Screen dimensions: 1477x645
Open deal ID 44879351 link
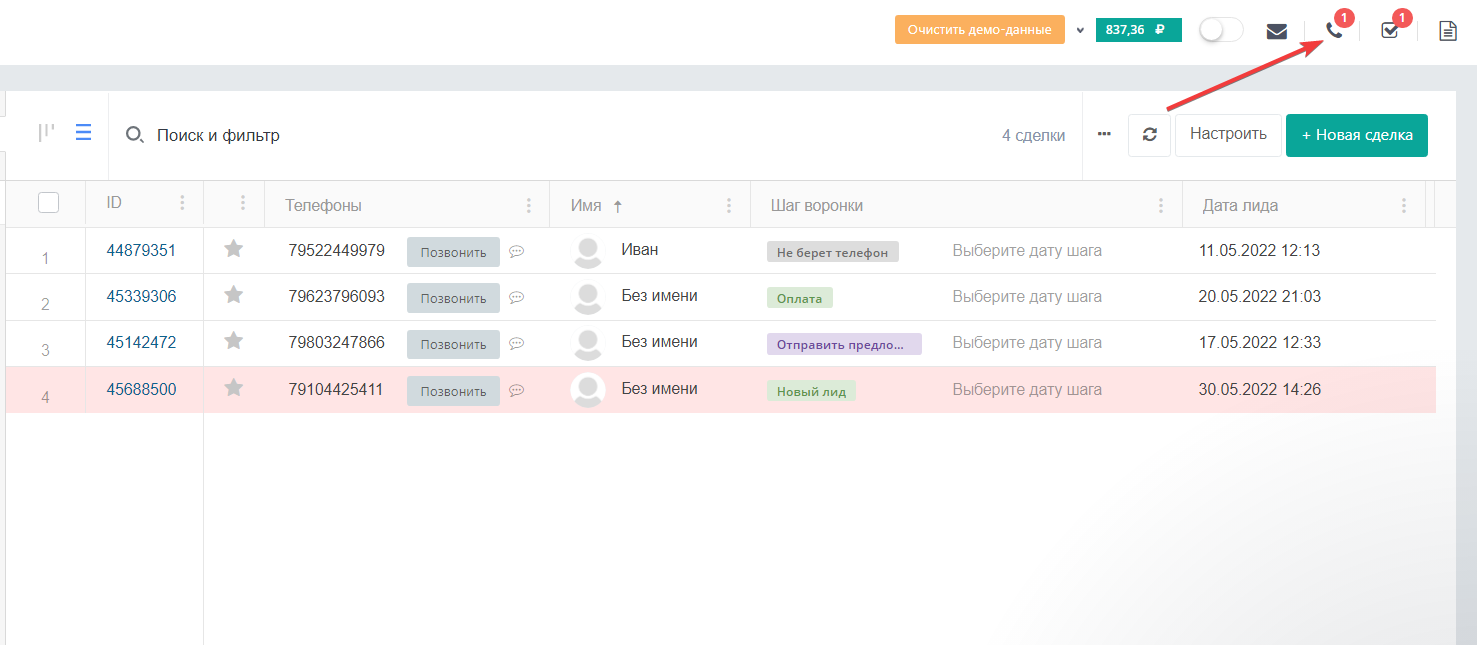click(x=141, y=250)
